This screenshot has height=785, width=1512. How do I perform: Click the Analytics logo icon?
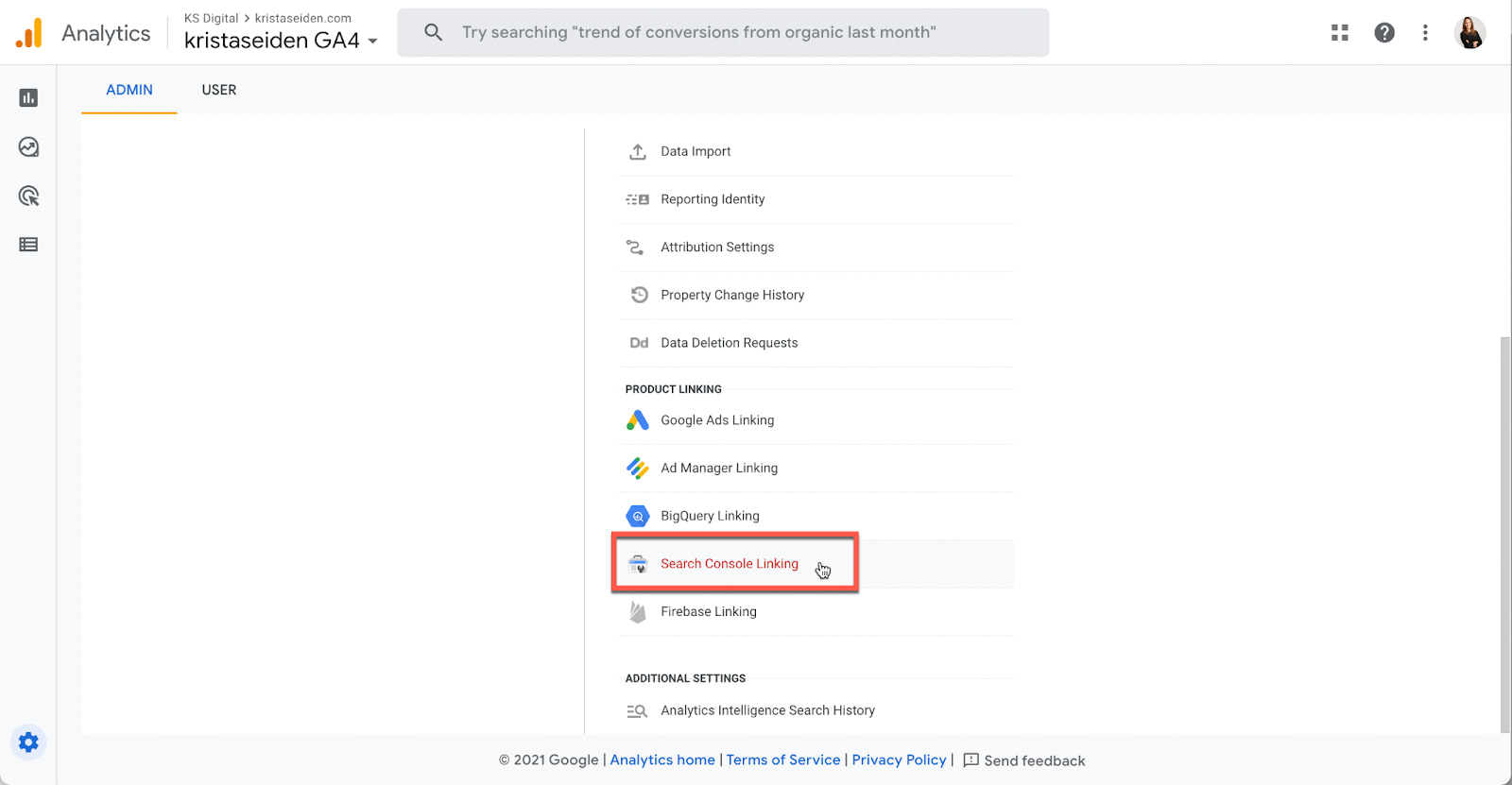[x=29, y=33]
